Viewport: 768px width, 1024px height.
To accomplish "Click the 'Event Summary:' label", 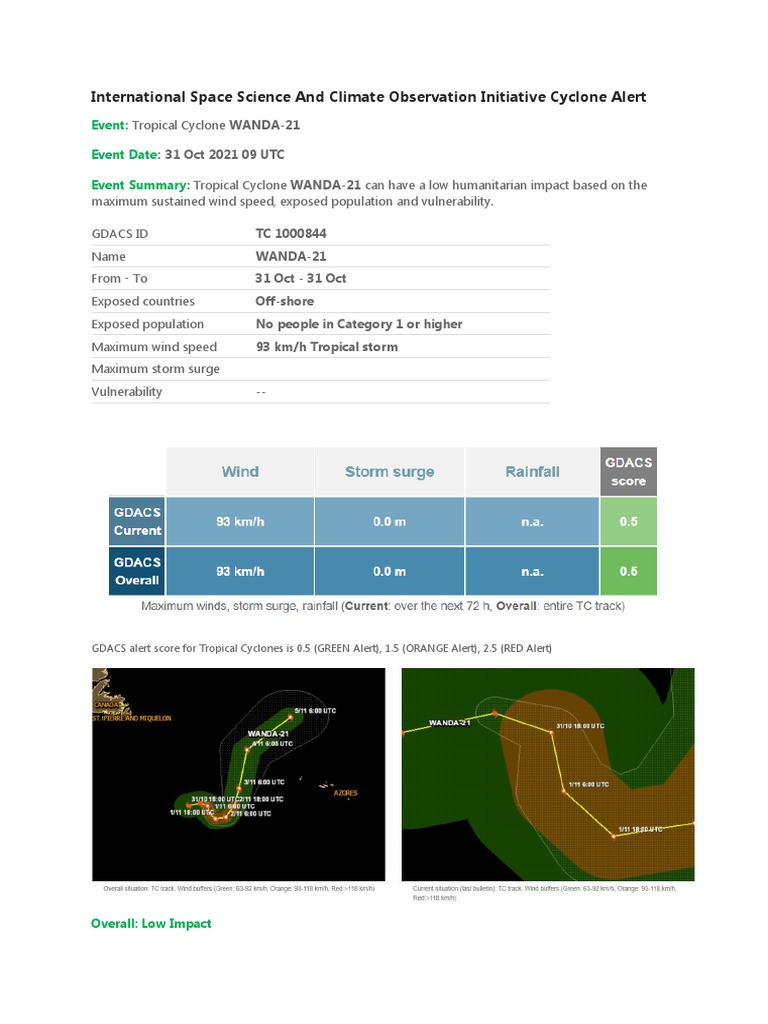I will [140, 185].
